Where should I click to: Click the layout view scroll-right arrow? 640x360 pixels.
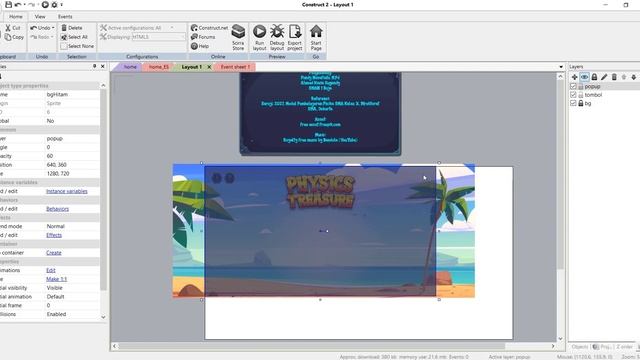[553, 346]
